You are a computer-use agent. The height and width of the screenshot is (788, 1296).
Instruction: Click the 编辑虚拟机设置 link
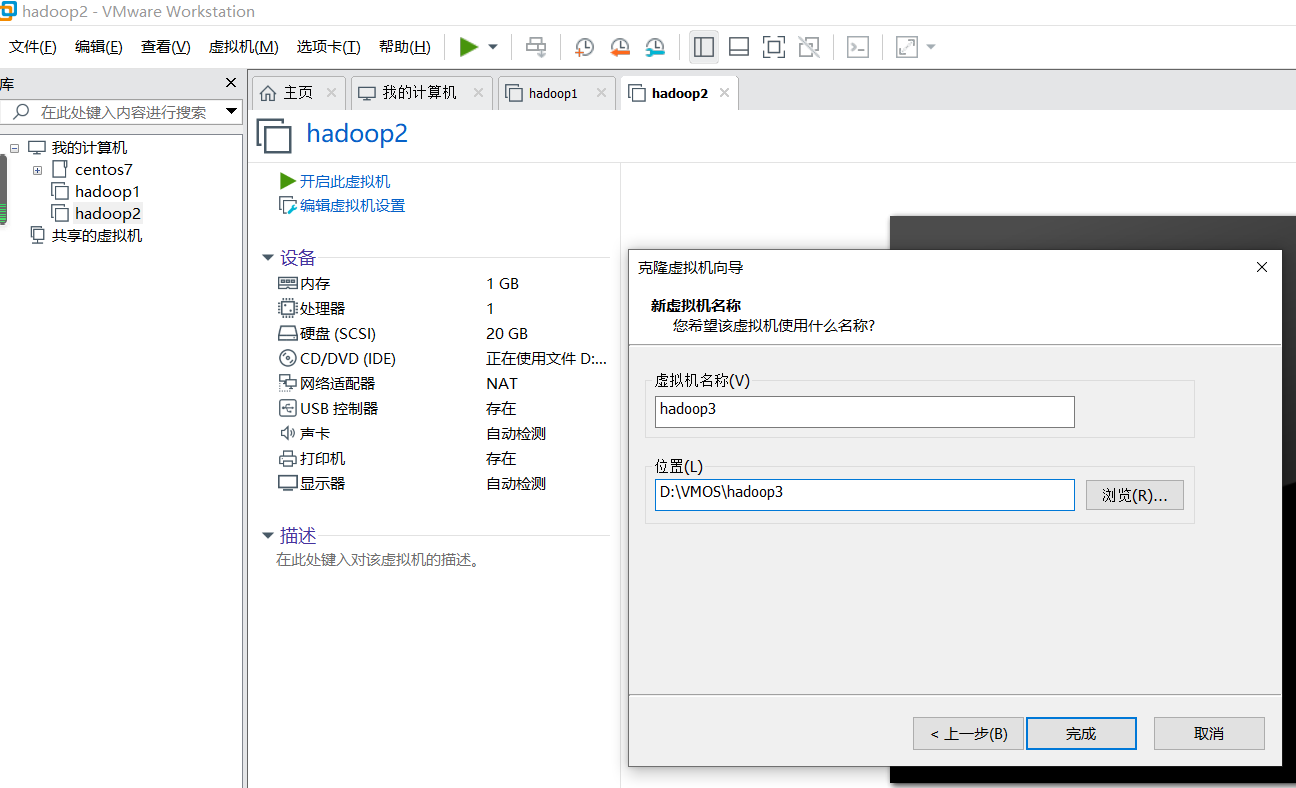[x=352, y=206]
